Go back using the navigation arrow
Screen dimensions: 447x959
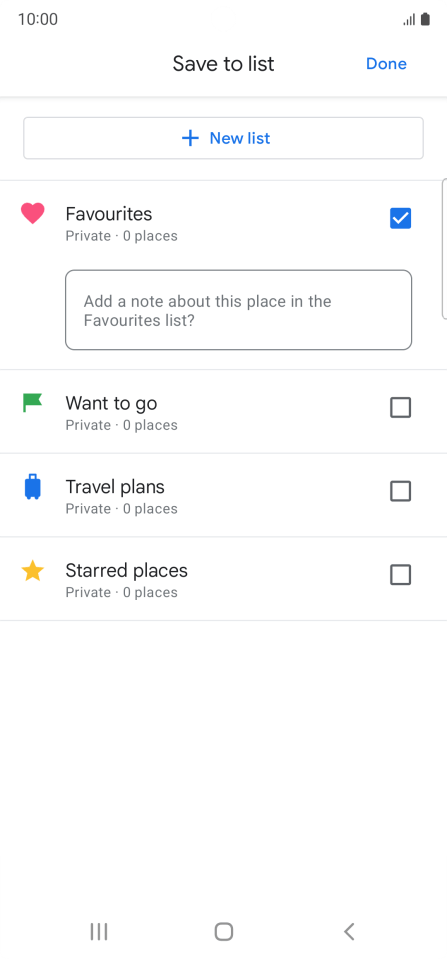(349, 931)
